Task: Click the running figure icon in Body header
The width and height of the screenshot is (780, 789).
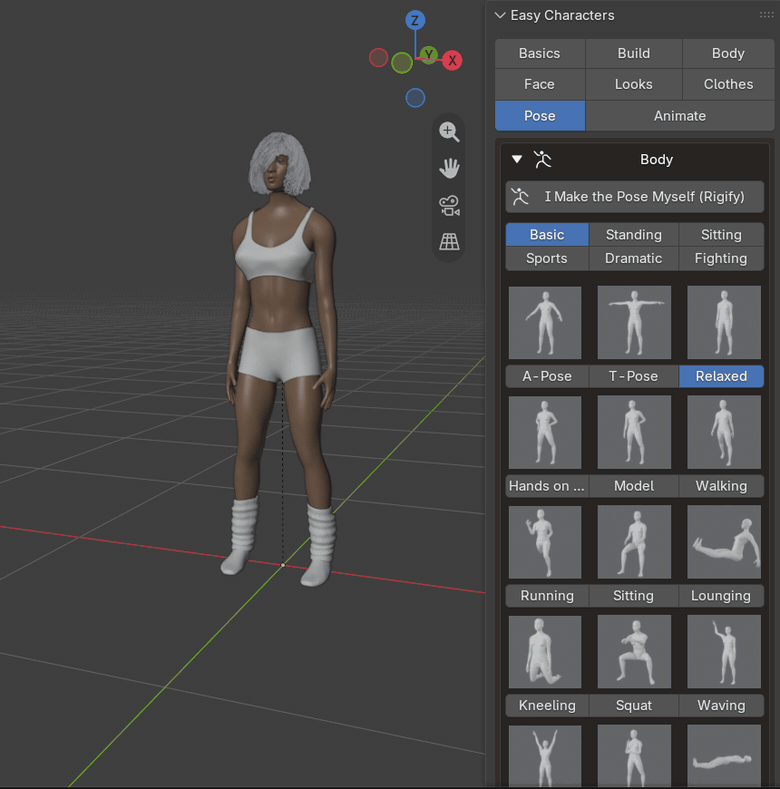Action: coord(542,160)
